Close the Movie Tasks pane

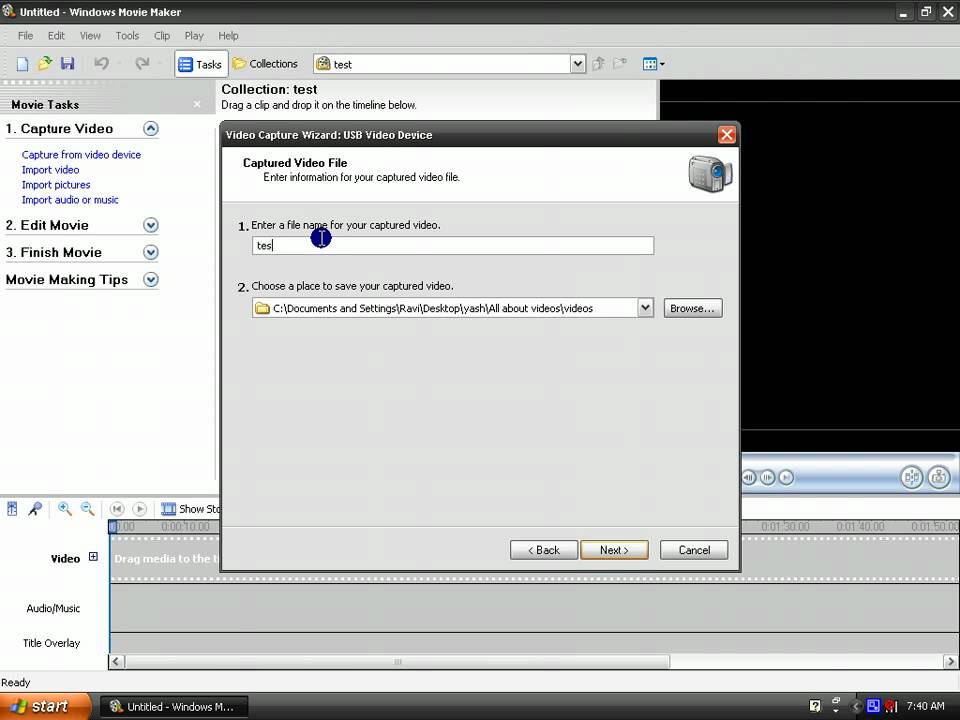[x=197, y=105]
